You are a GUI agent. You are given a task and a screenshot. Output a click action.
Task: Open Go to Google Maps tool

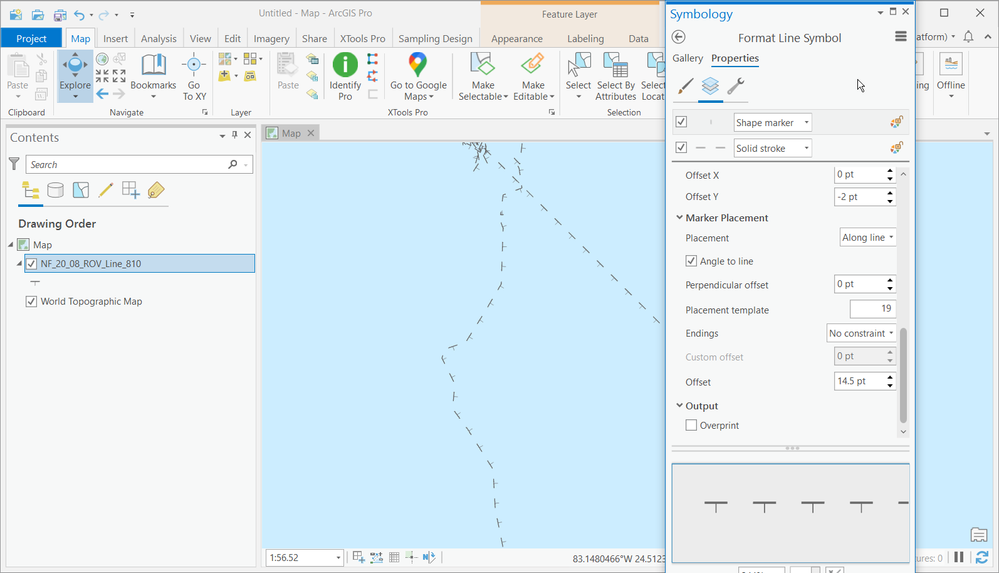tap(418, 76)
